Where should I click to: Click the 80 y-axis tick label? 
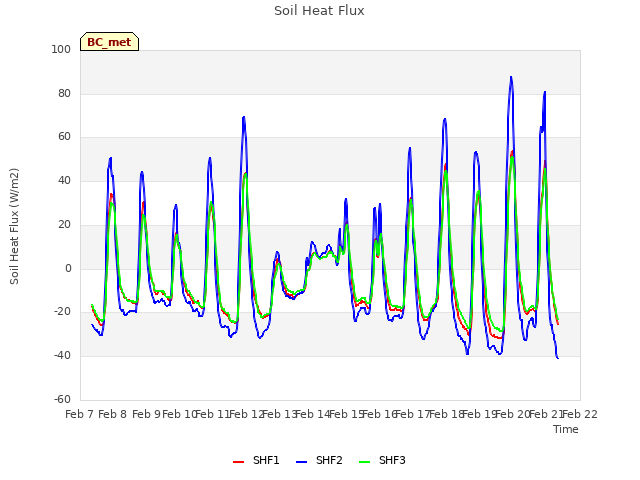(x=64, y=93)
